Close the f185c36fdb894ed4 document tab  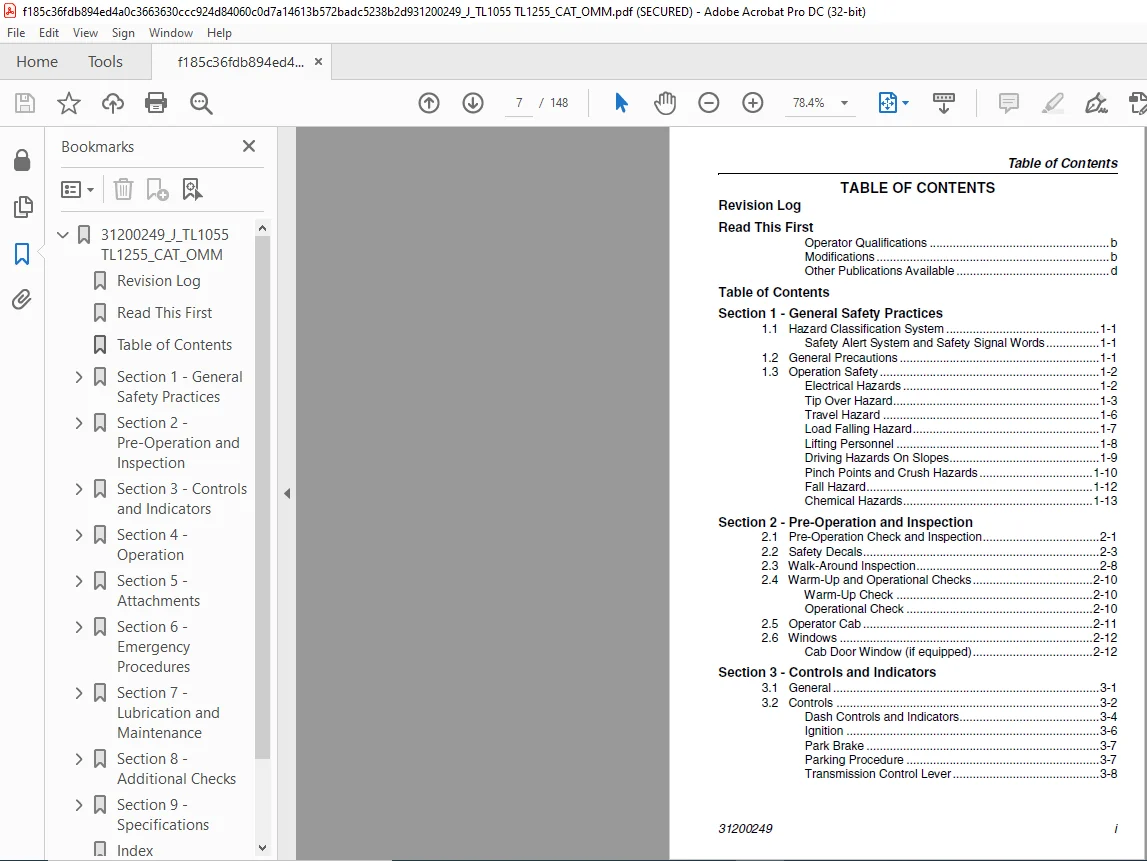pyautogui.click(x=318, y=62)
